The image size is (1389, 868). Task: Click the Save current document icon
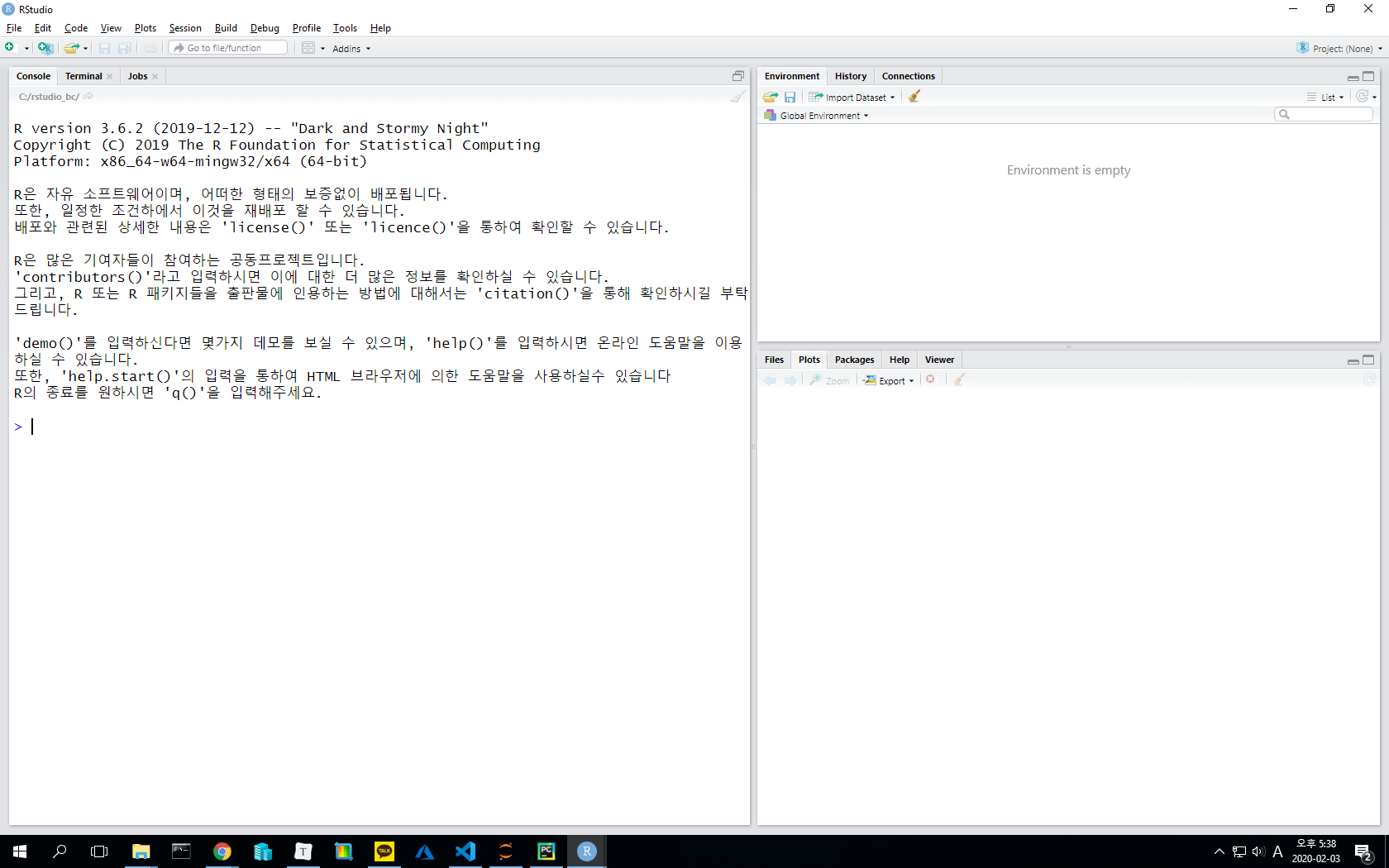(x=105, y=48)
